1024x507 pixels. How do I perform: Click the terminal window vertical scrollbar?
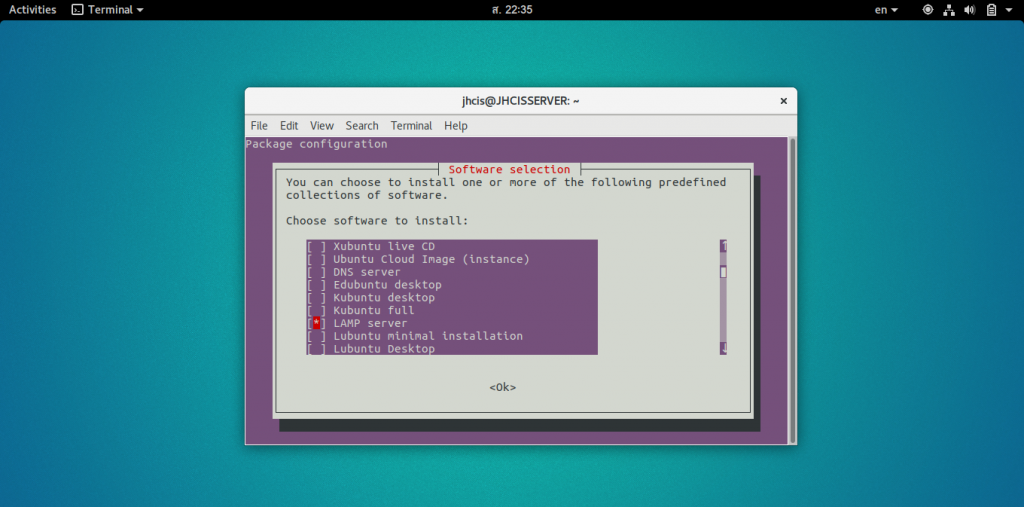click(792, 289)
